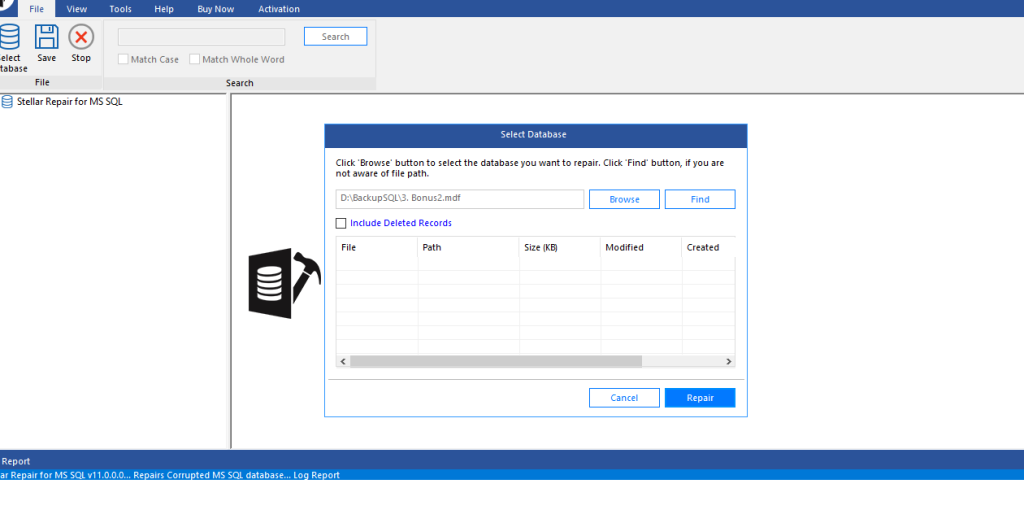
Task: Click the Size (KB) column header
Action: click(560, 247)
